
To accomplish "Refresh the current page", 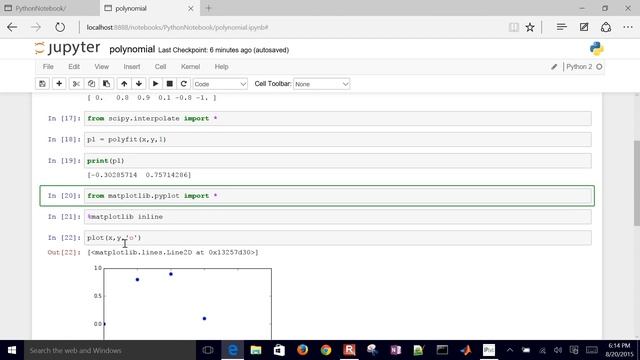I will pos(60,27).
